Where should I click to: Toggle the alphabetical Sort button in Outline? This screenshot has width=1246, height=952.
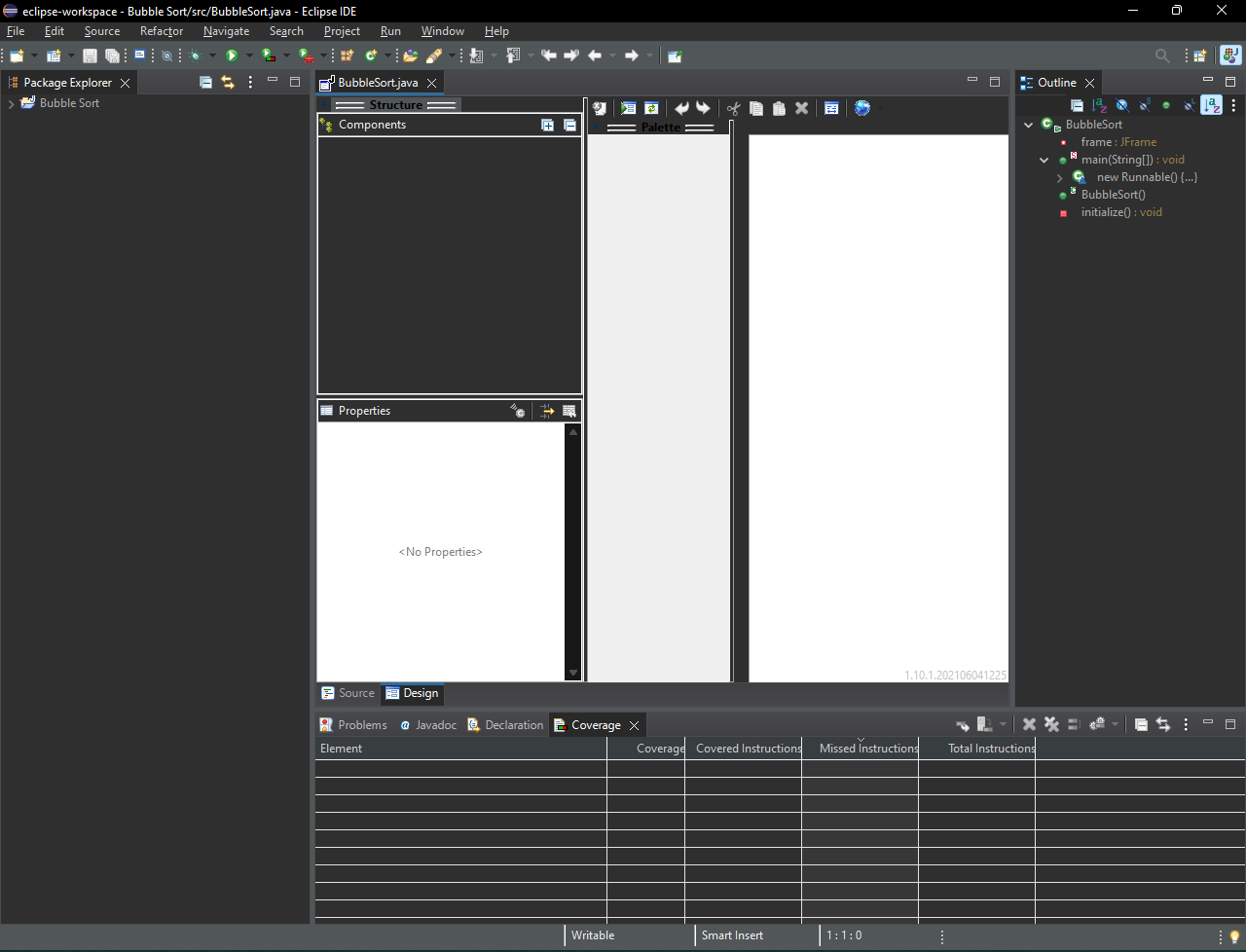[1211, 105]
